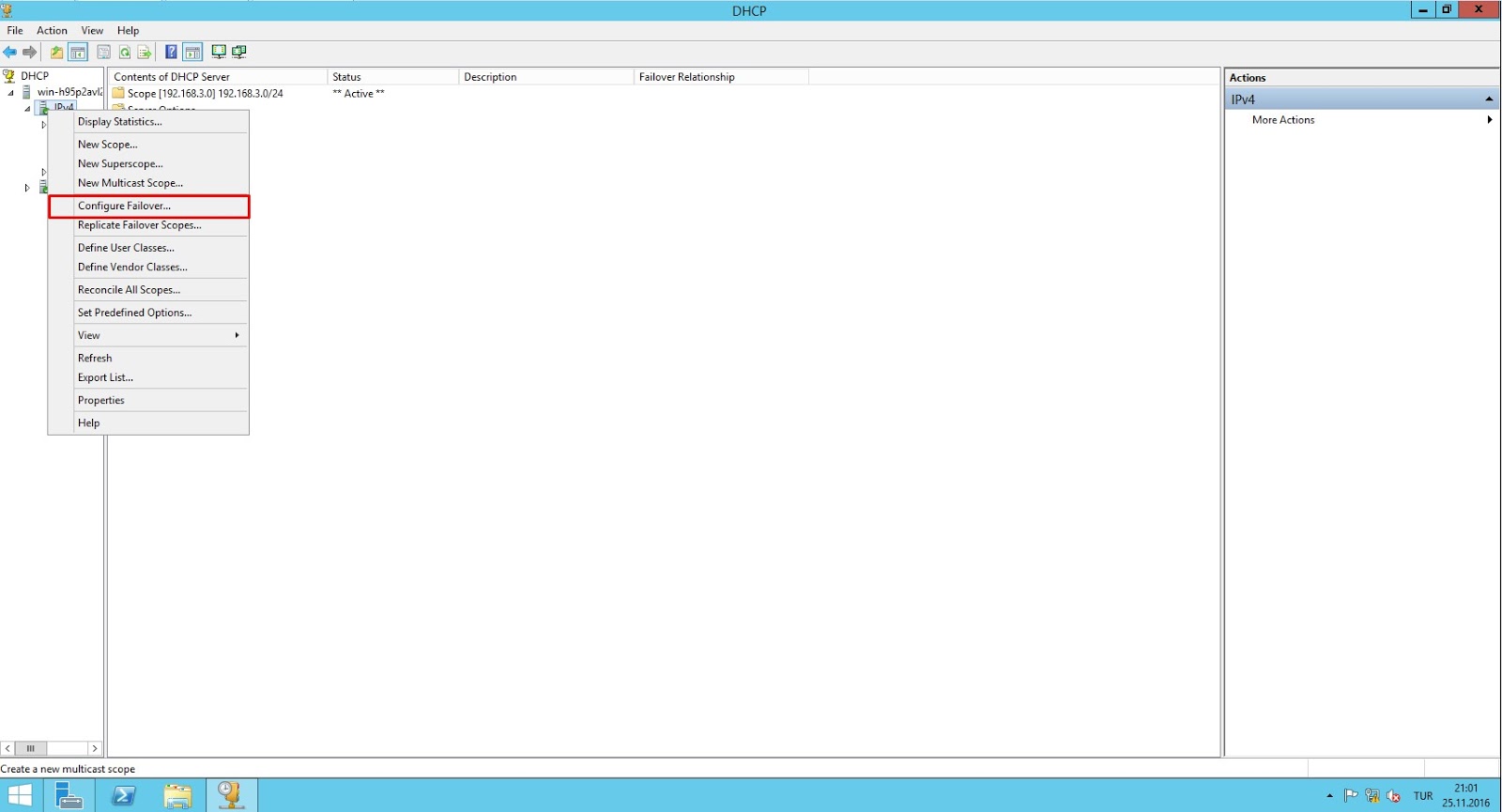The width and height of the screenshot is (1502, 812).
Task: Launch Server Manager from the taskbar
Action: 69,795
